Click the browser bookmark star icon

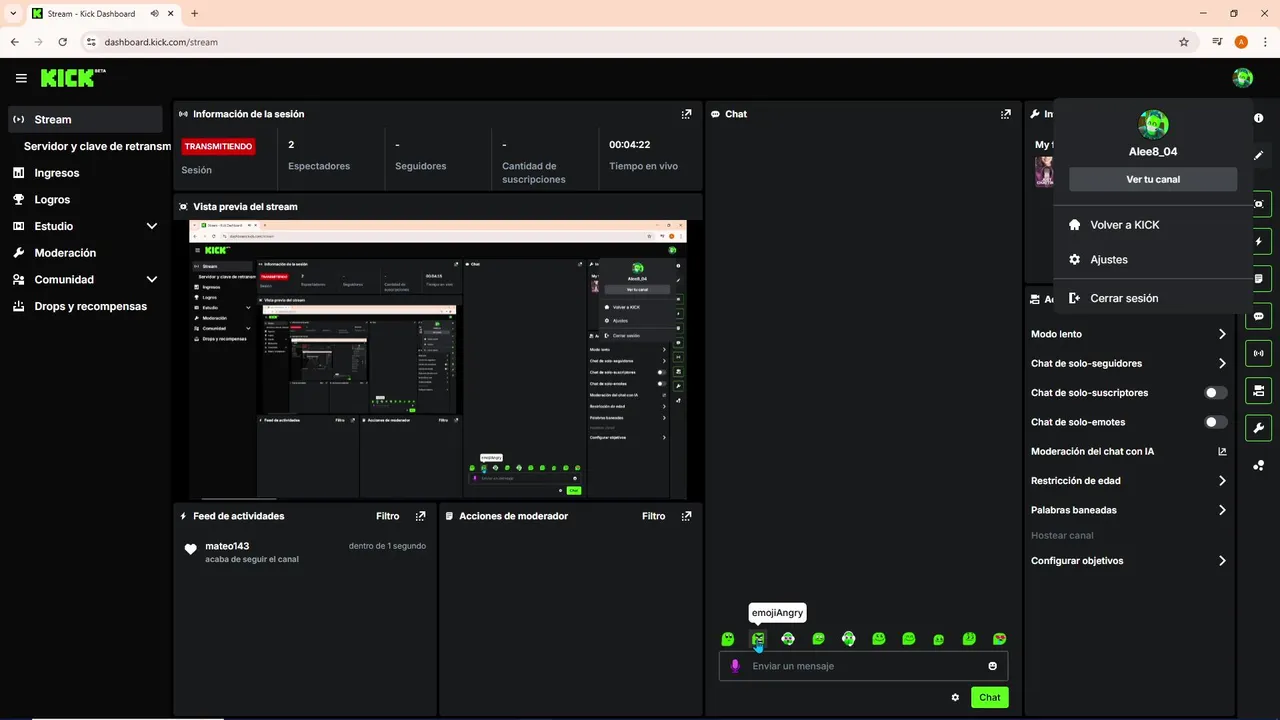coord(1184,42)
